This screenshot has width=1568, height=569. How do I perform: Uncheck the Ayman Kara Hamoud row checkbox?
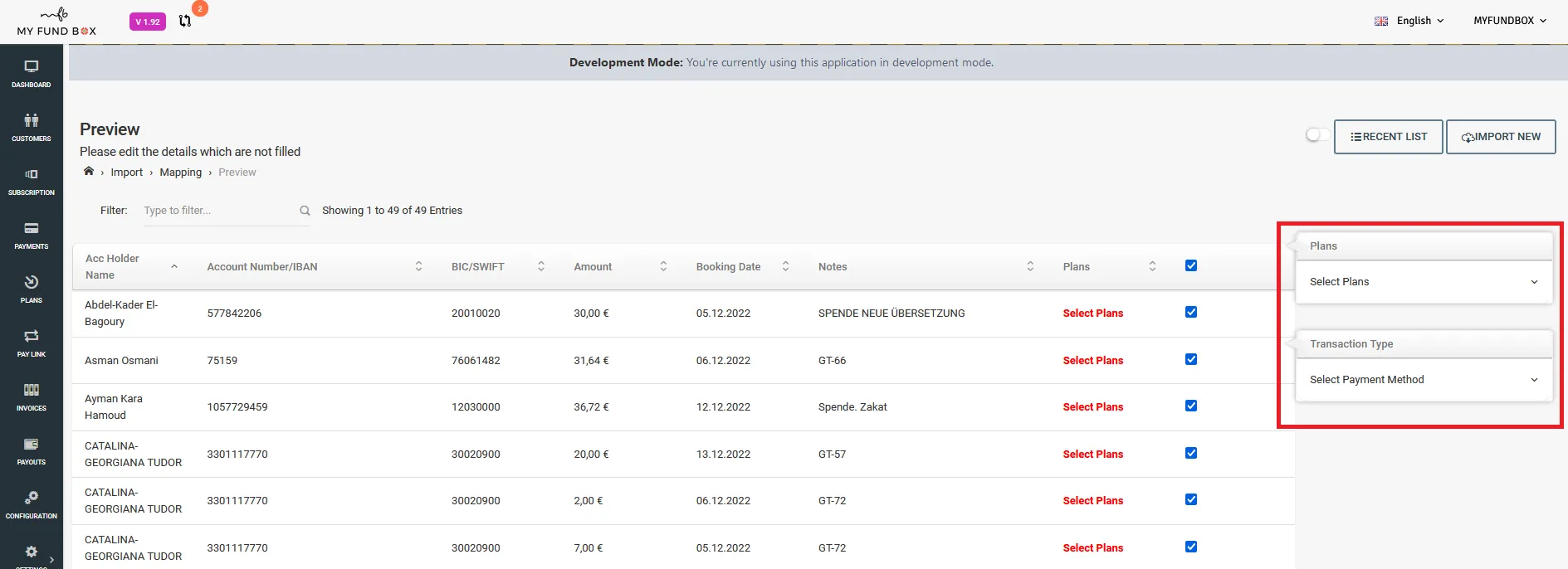click(1191, 406)
